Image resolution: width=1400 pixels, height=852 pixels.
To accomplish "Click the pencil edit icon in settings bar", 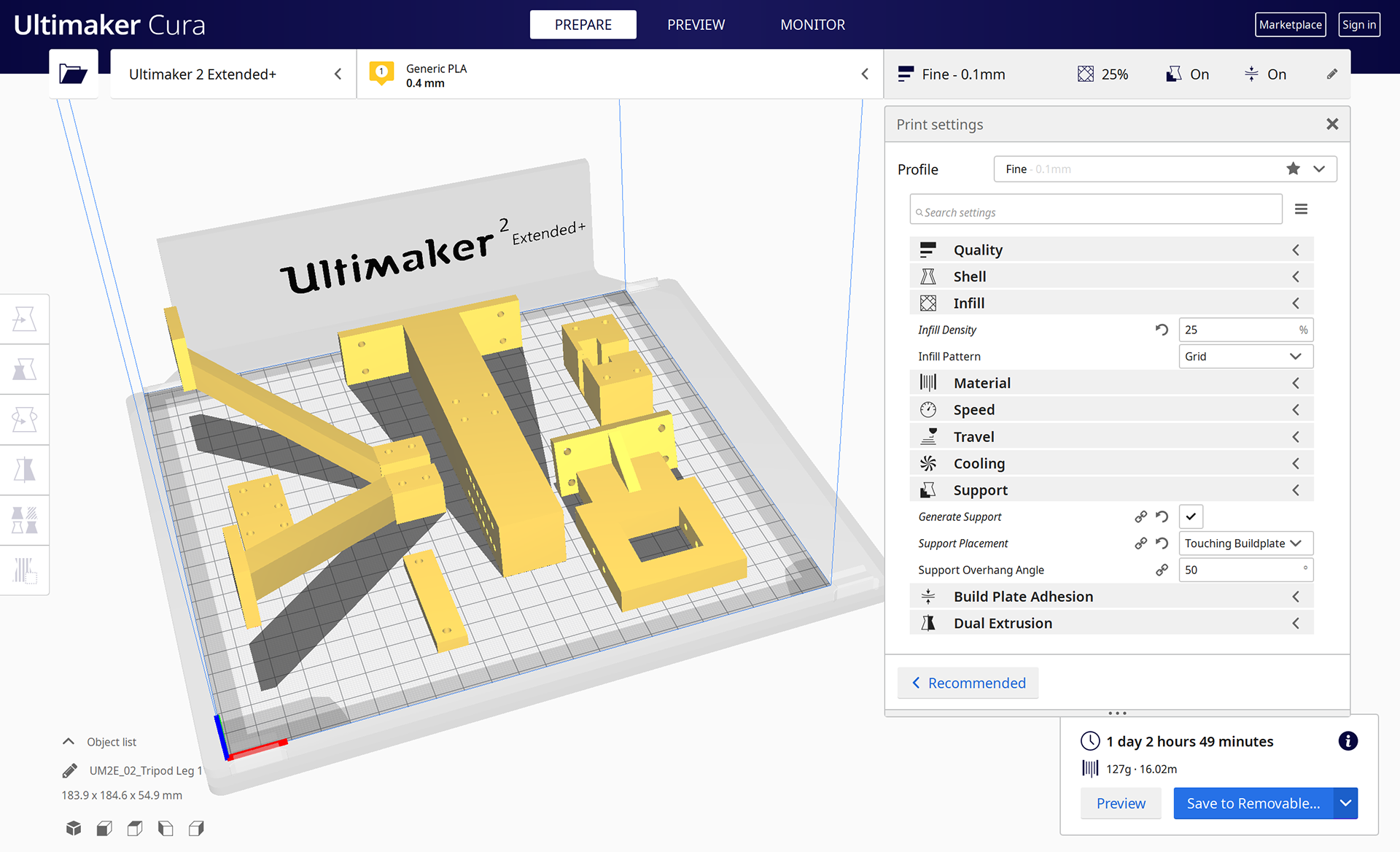I will tap(1331, 74).
